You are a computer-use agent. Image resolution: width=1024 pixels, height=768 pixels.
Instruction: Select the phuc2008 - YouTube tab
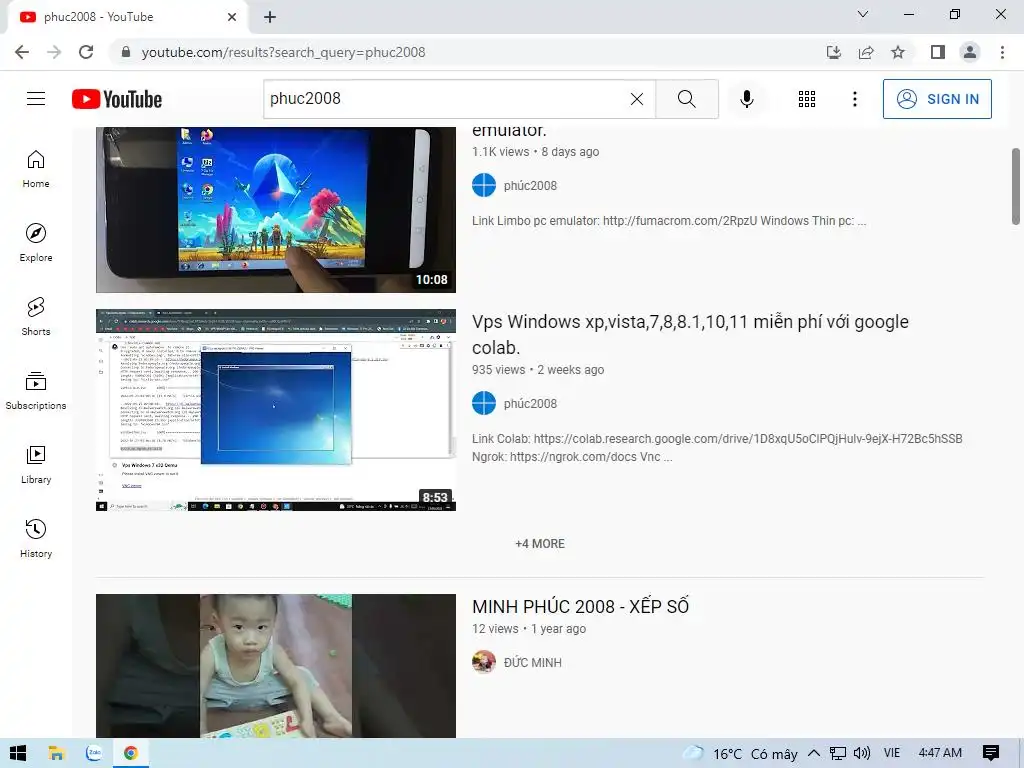point(127,17)
